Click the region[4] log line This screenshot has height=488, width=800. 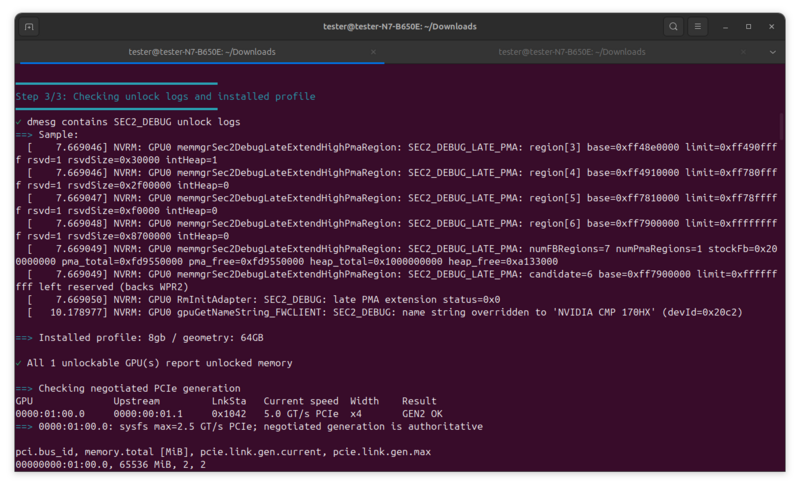click(396, 179)
